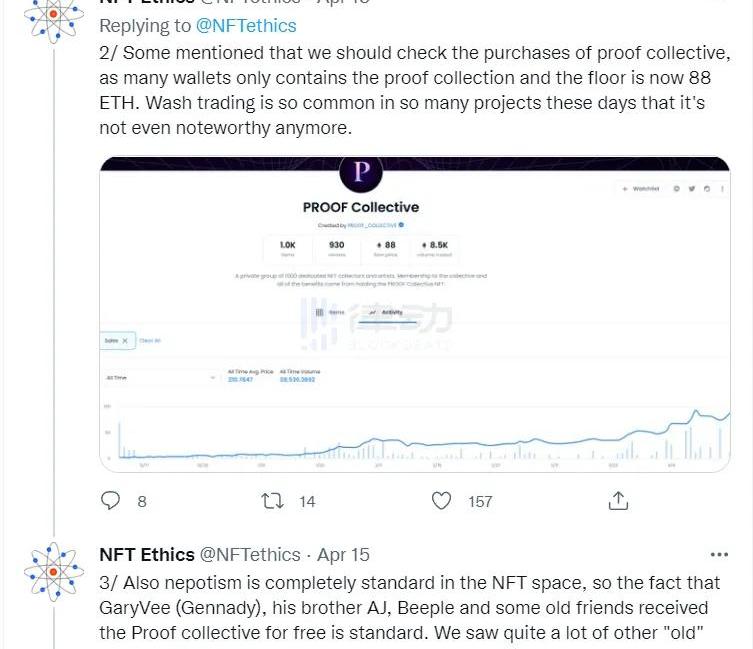Open the All Time range dropdown
Viewport: 753px width, 649px height.
160,377
